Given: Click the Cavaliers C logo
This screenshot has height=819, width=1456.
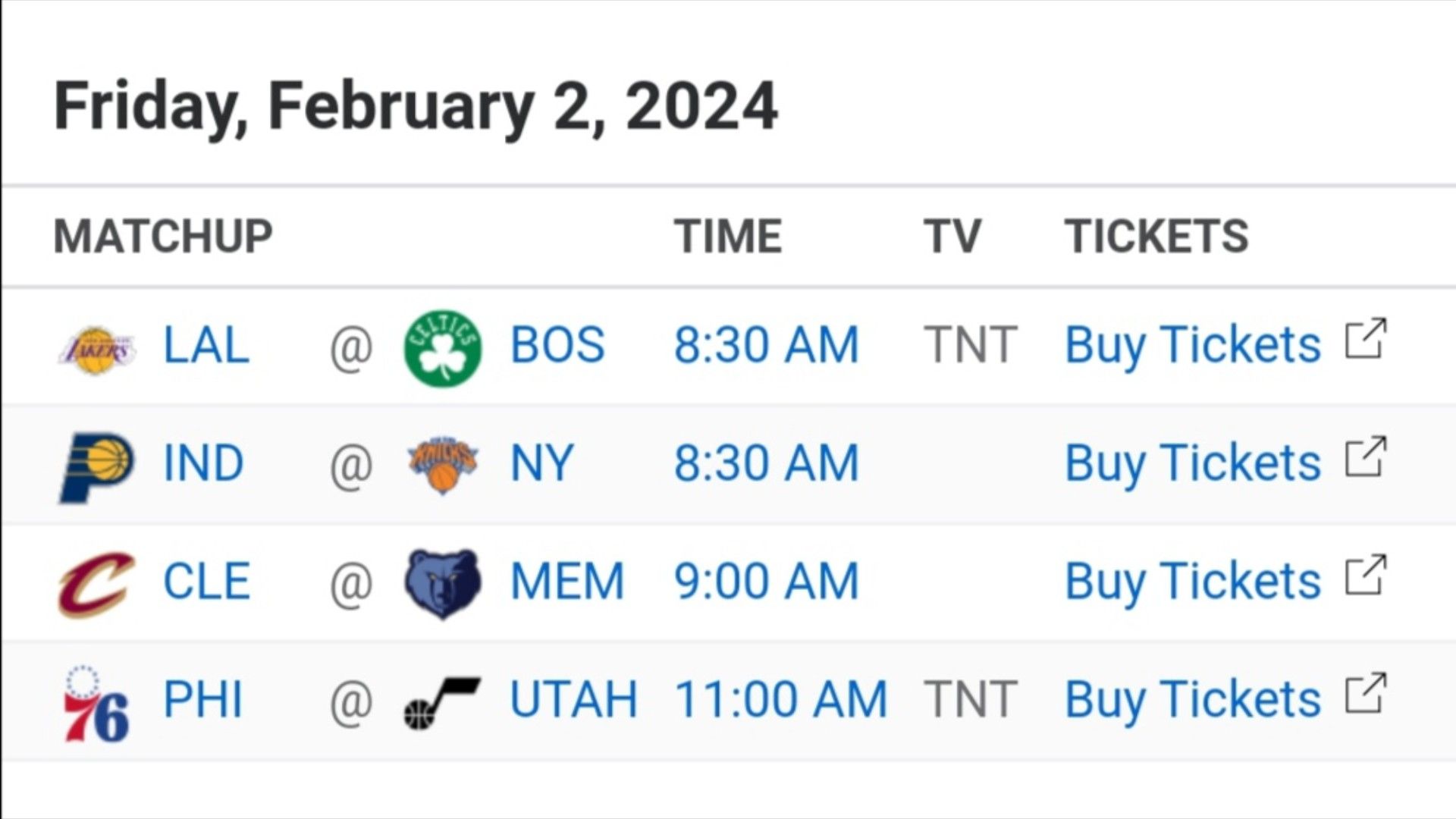Looking at the screenshot, I should [96, 584].
